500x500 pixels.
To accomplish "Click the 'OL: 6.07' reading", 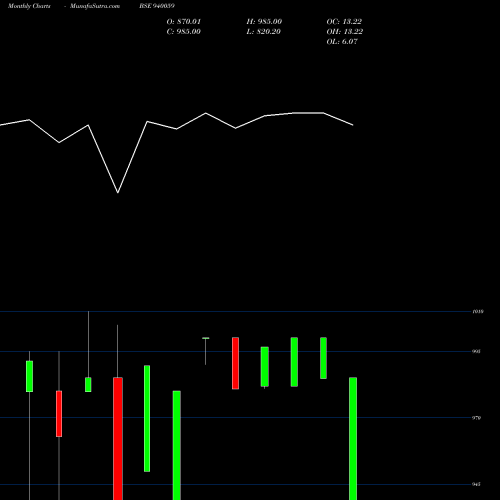I will [x=342, y=42].
